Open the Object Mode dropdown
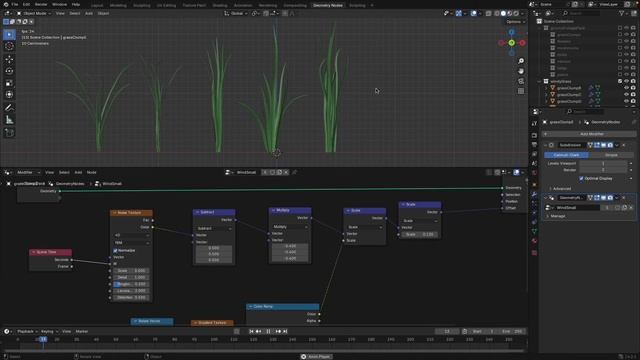The height and width of the screenshot is (360, 640). [x=33, y=13]
